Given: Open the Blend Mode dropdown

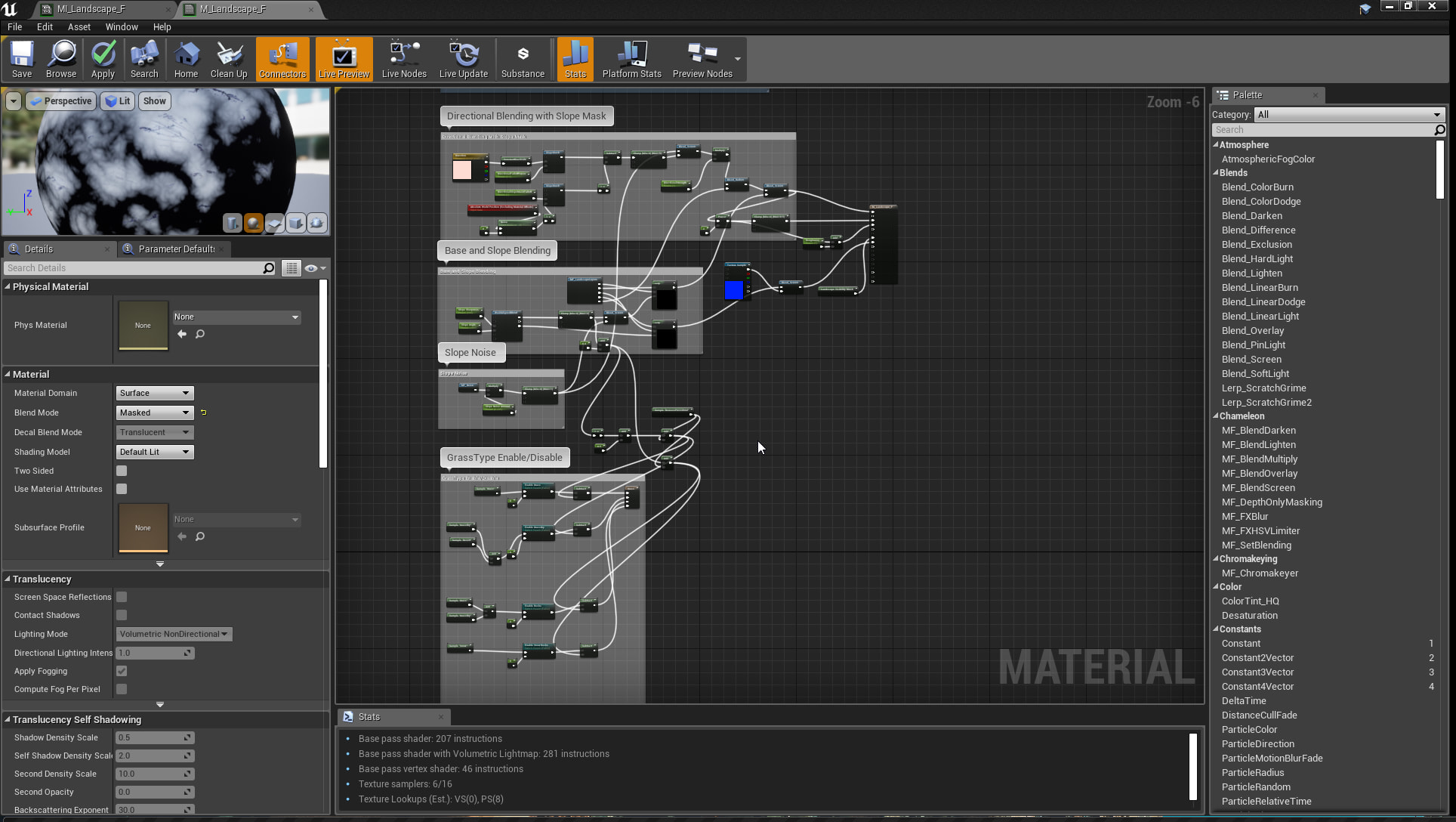Looking at the screenshot, I should tap(155, 413).
